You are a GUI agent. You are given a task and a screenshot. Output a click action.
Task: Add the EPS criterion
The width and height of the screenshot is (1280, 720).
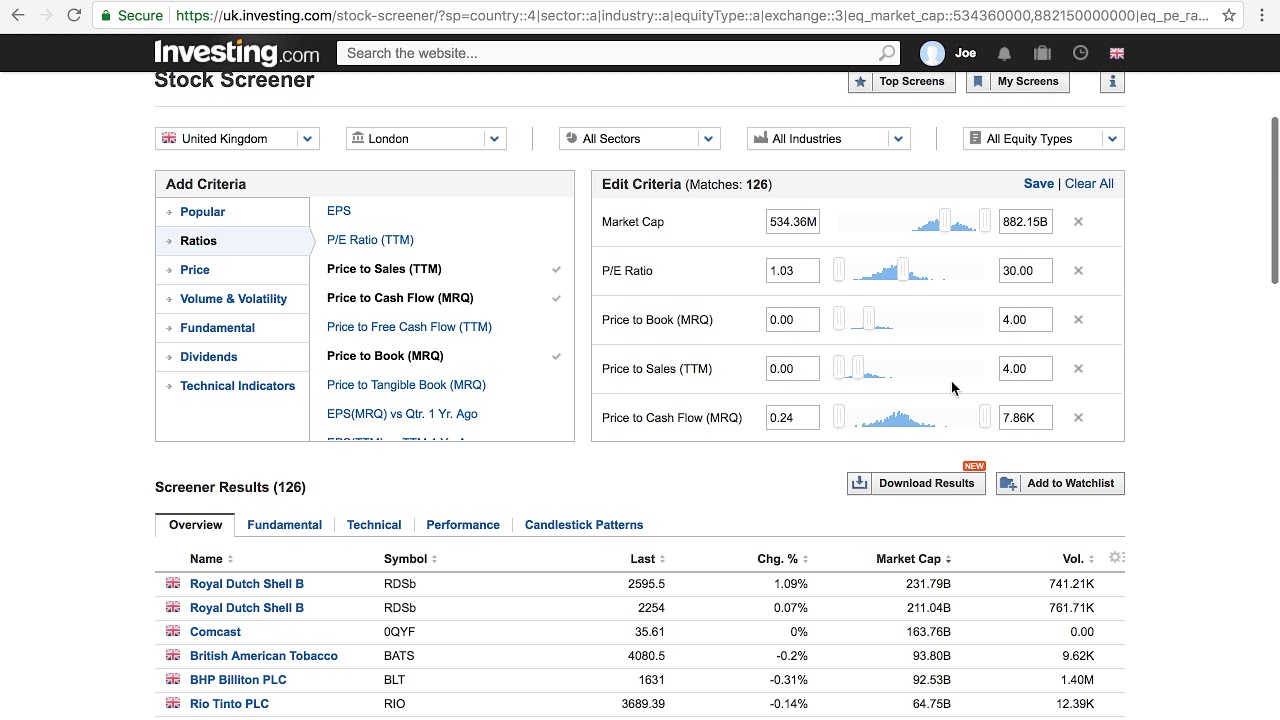click(x=339, y=211)
